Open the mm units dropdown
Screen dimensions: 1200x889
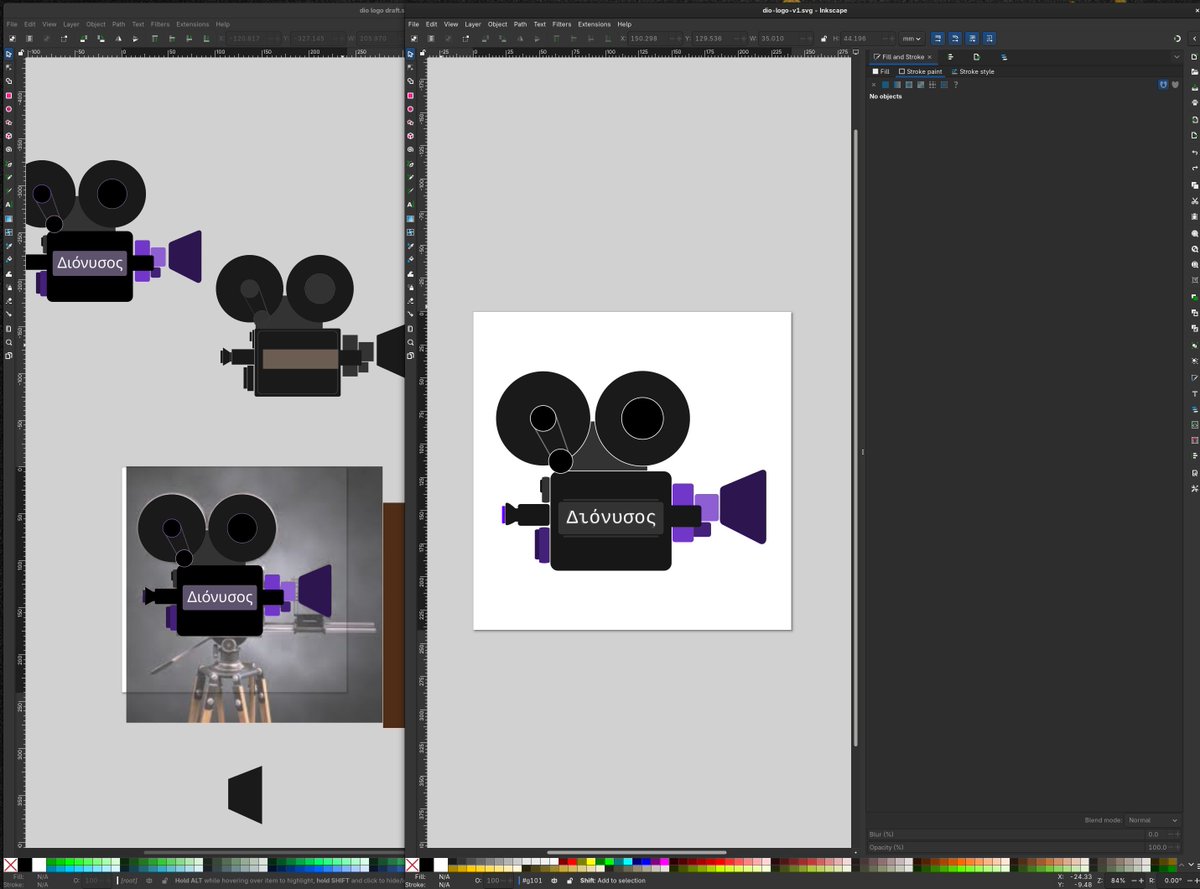click(910, 38)
